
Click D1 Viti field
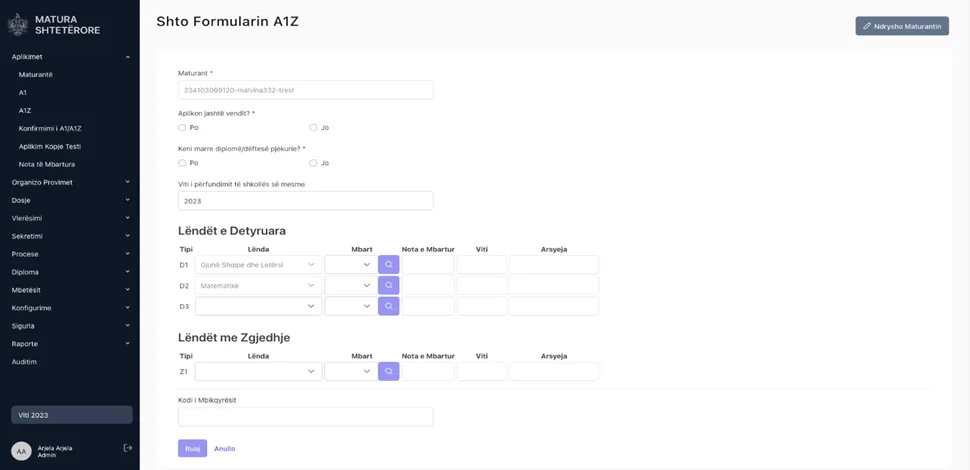point(482,265)
